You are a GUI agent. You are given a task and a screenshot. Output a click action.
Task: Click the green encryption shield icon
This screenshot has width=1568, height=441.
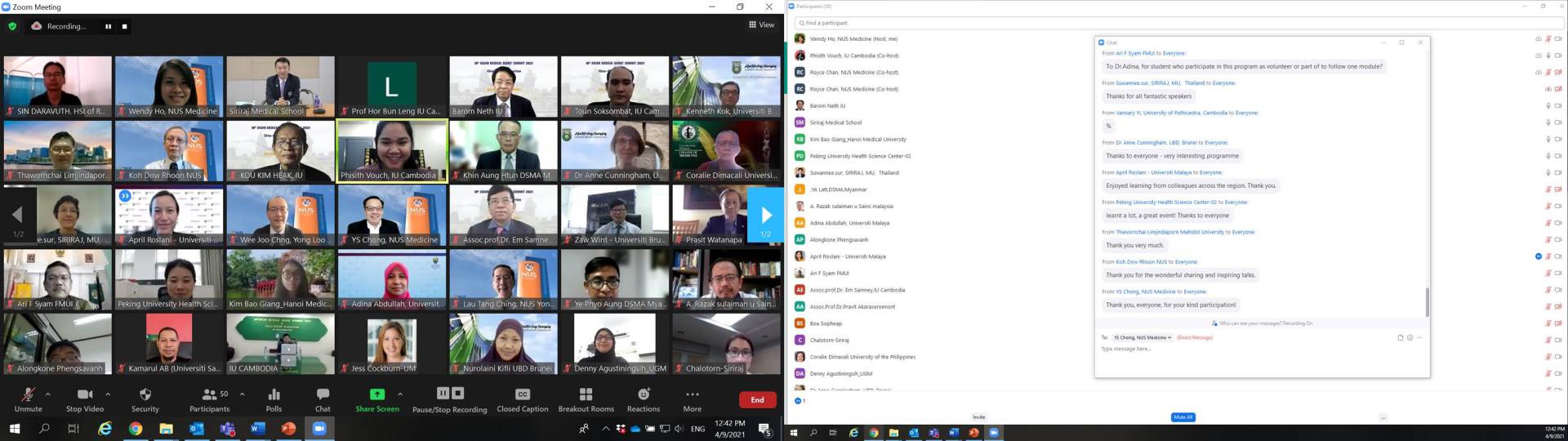tap(12, 26)
